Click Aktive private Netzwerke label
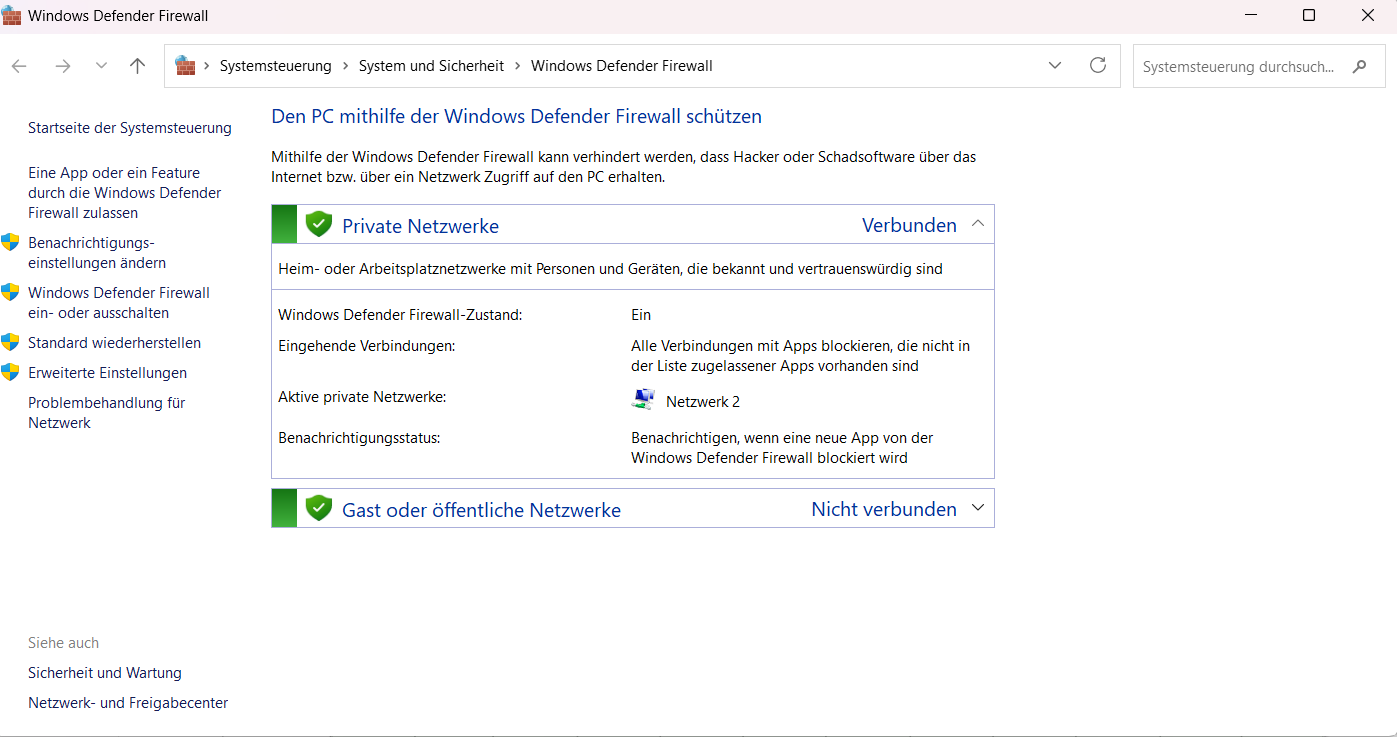 (362, 397)
